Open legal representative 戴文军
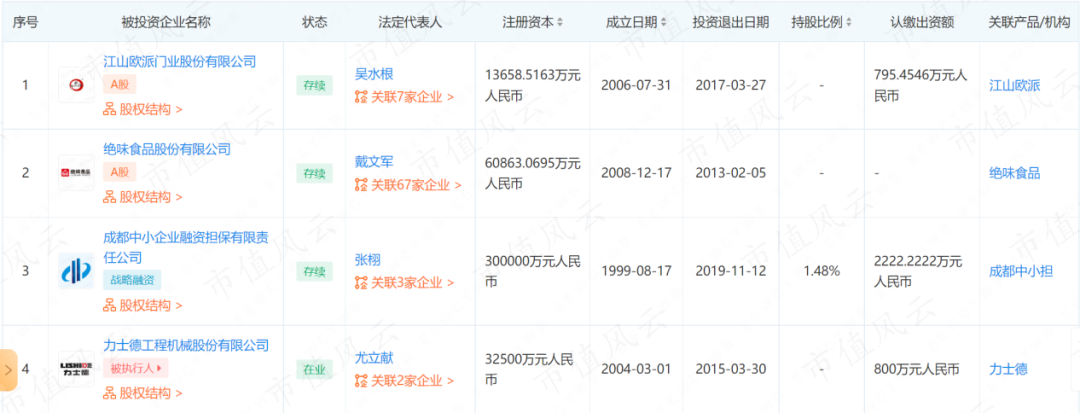1080x413 pixels. [x=373, y=162]
